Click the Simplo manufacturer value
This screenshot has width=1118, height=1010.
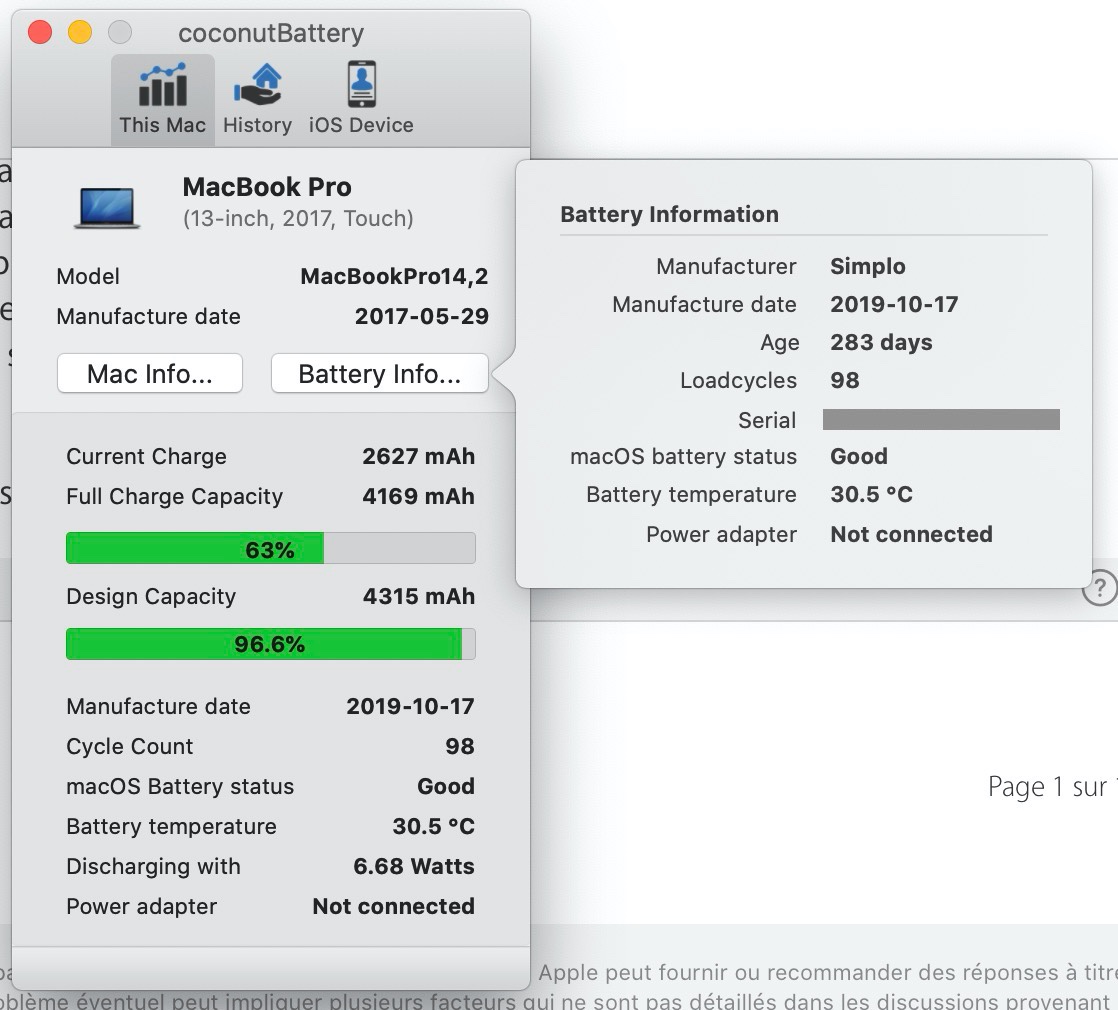pos(868,266)
